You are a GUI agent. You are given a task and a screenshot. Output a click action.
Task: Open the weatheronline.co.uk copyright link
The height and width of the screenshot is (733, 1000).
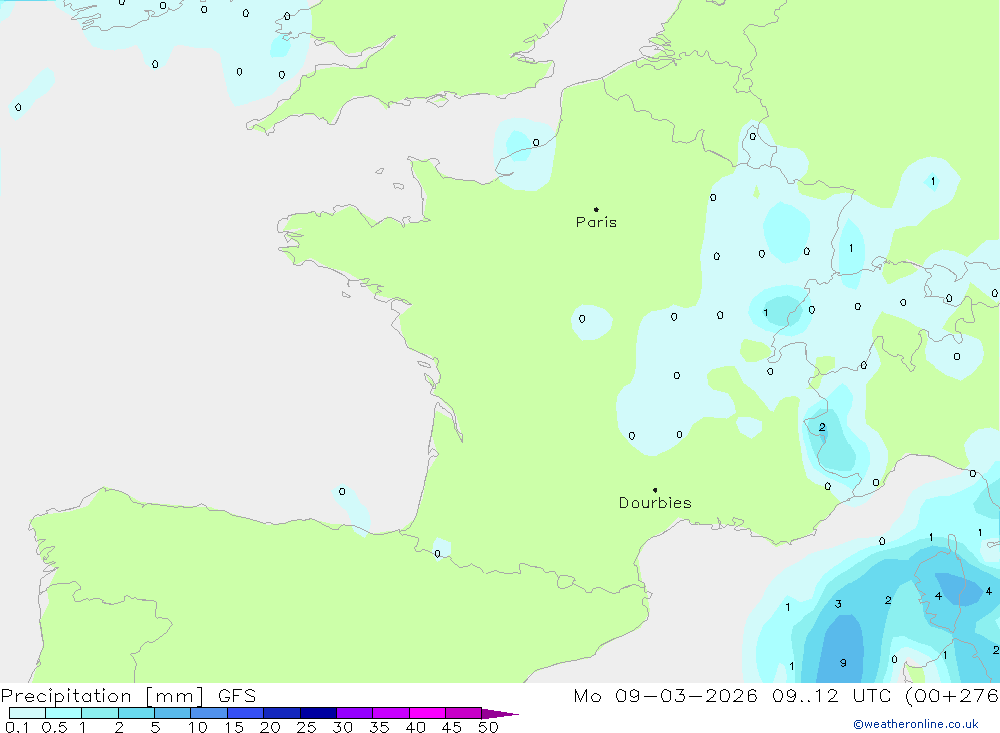(x=916, y=724)
